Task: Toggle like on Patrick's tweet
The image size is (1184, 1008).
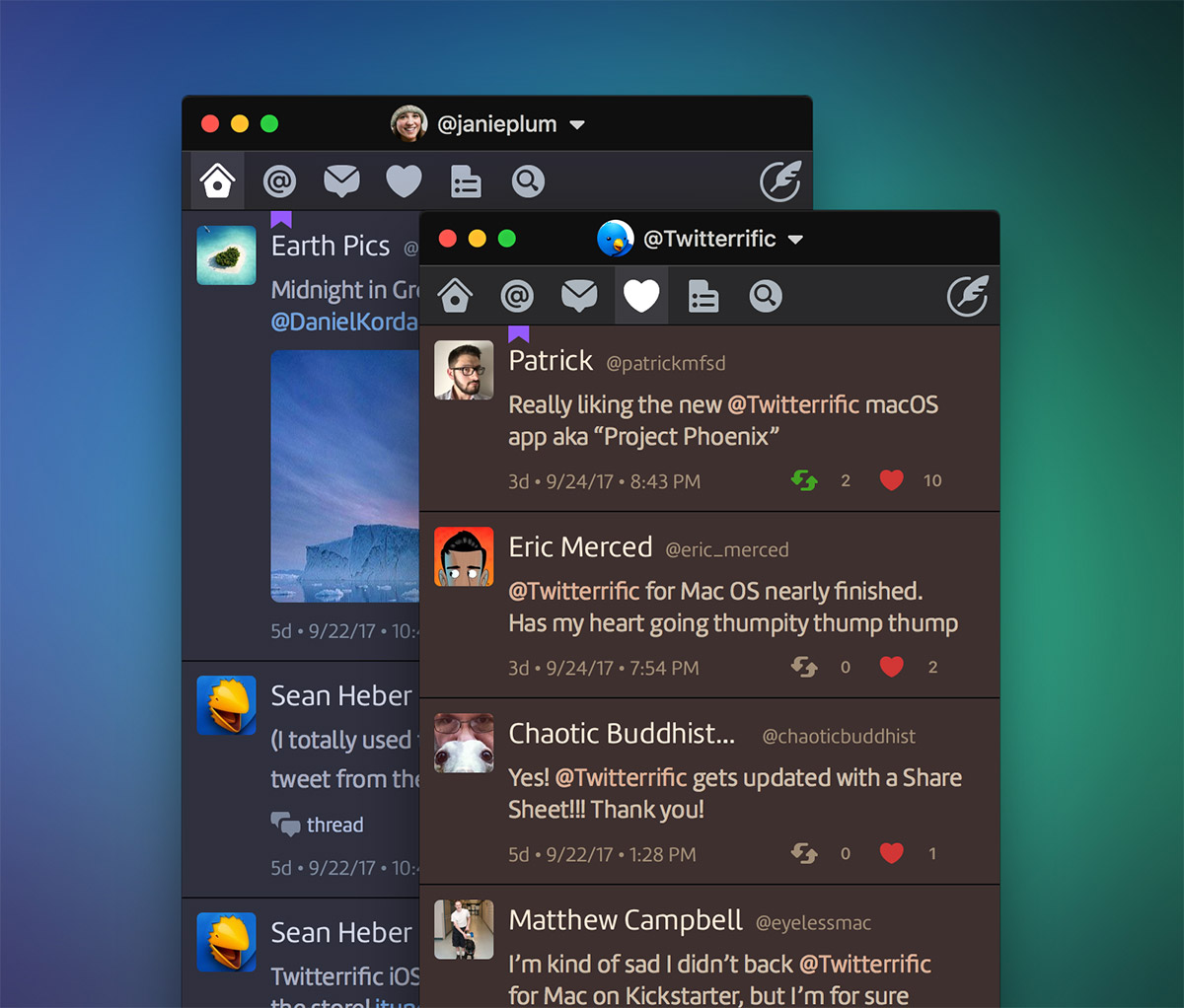Action: point(891,480)
